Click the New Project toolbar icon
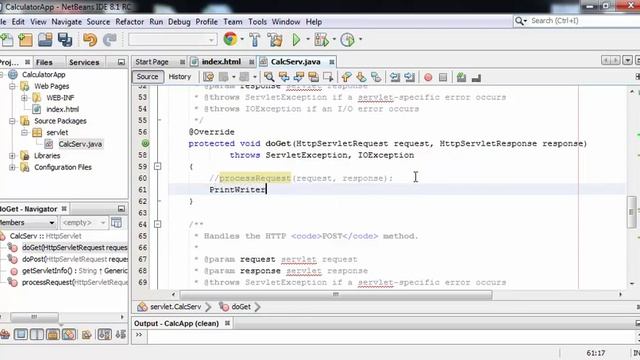Image resolution: width=640 pixels, height=360 pixels. coord(25,40)
